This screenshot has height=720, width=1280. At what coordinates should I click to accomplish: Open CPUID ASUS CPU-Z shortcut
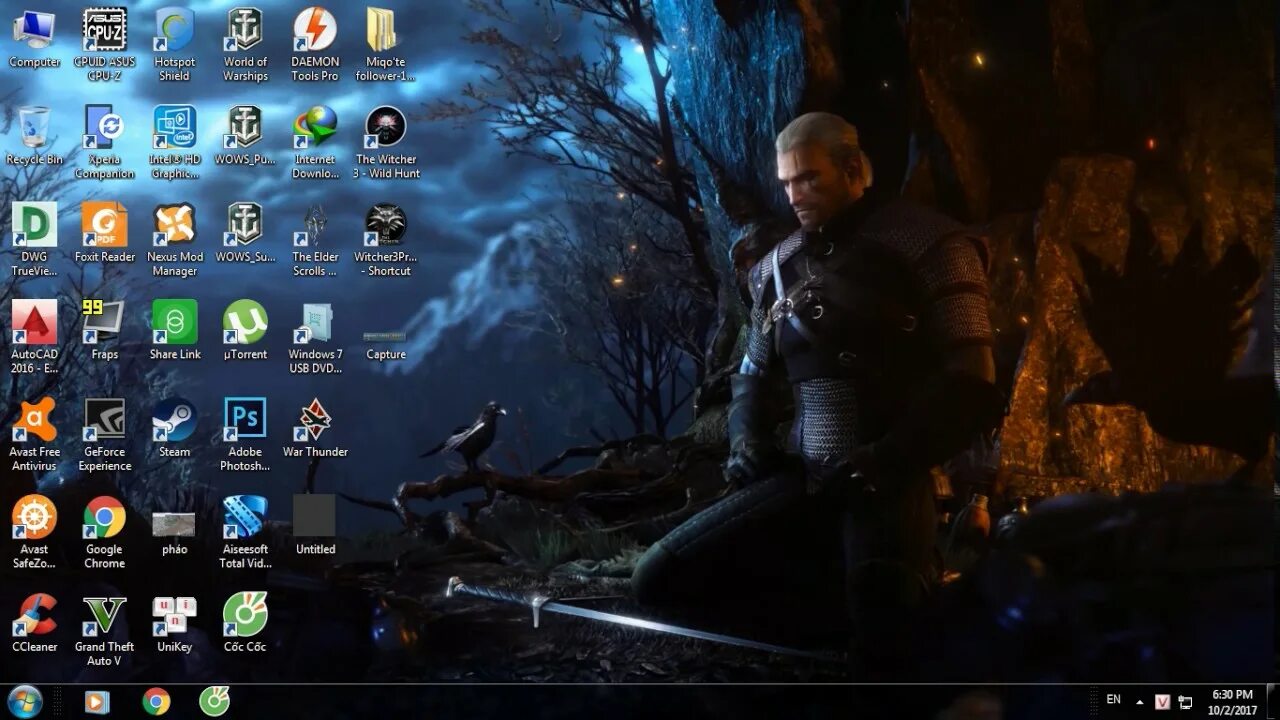(104, 44)
